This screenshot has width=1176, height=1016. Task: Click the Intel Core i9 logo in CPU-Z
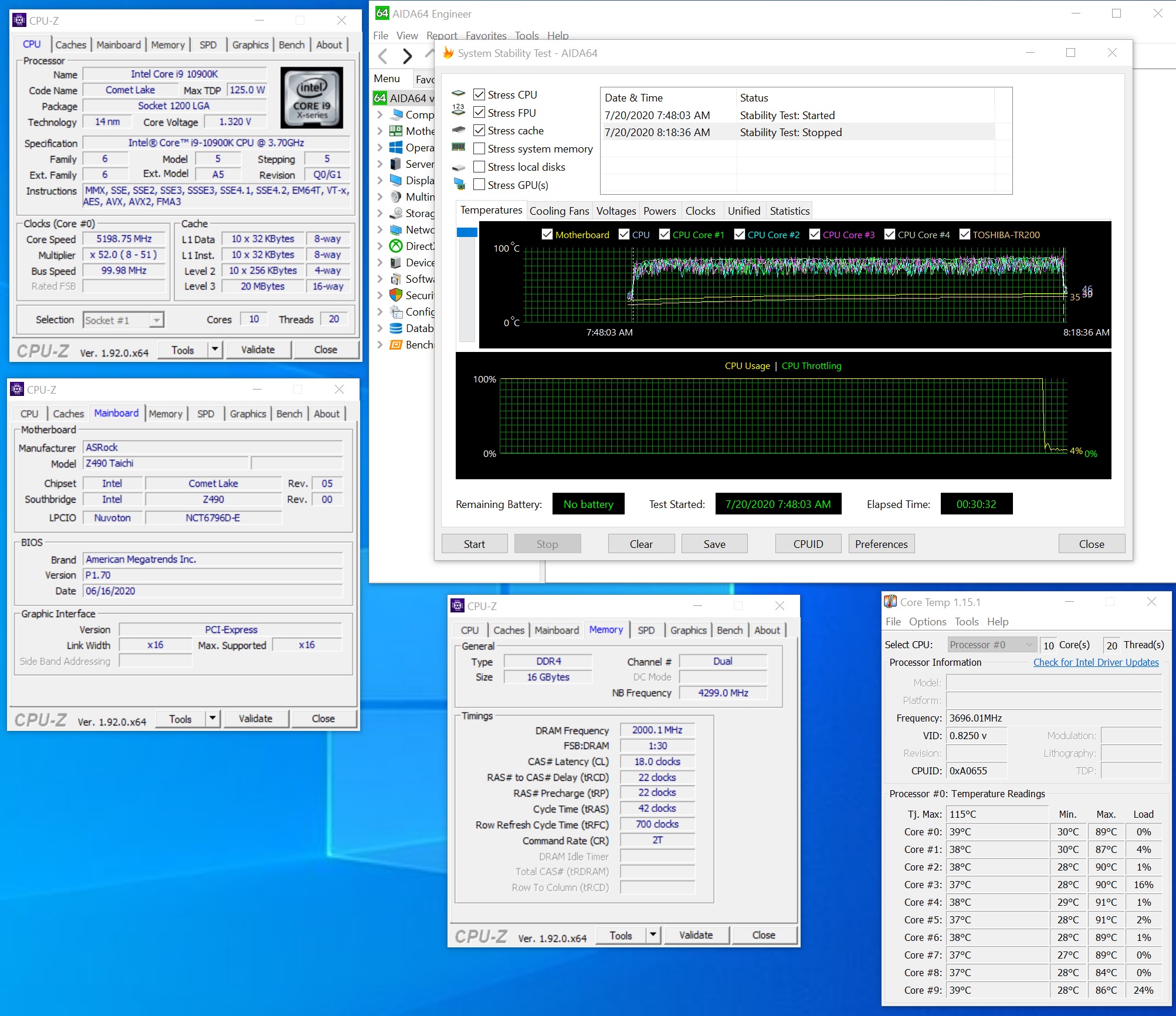pos(311,98)
